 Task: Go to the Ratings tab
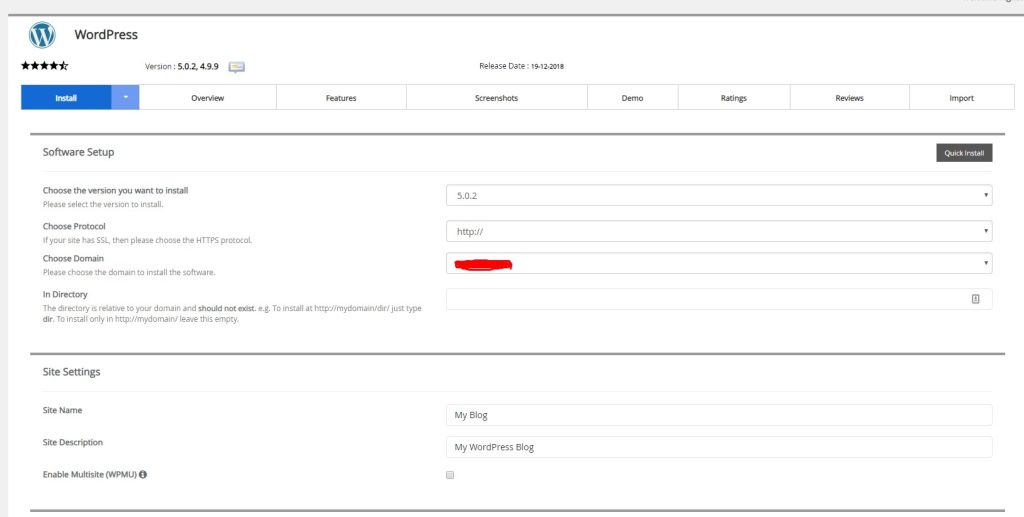point(733,97)
